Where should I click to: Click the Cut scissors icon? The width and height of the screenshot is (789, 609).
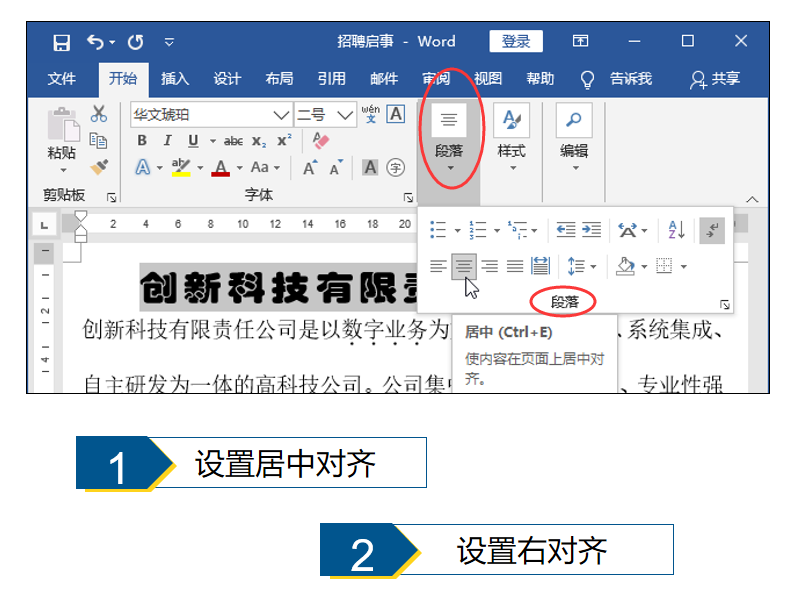coord(99,114)
